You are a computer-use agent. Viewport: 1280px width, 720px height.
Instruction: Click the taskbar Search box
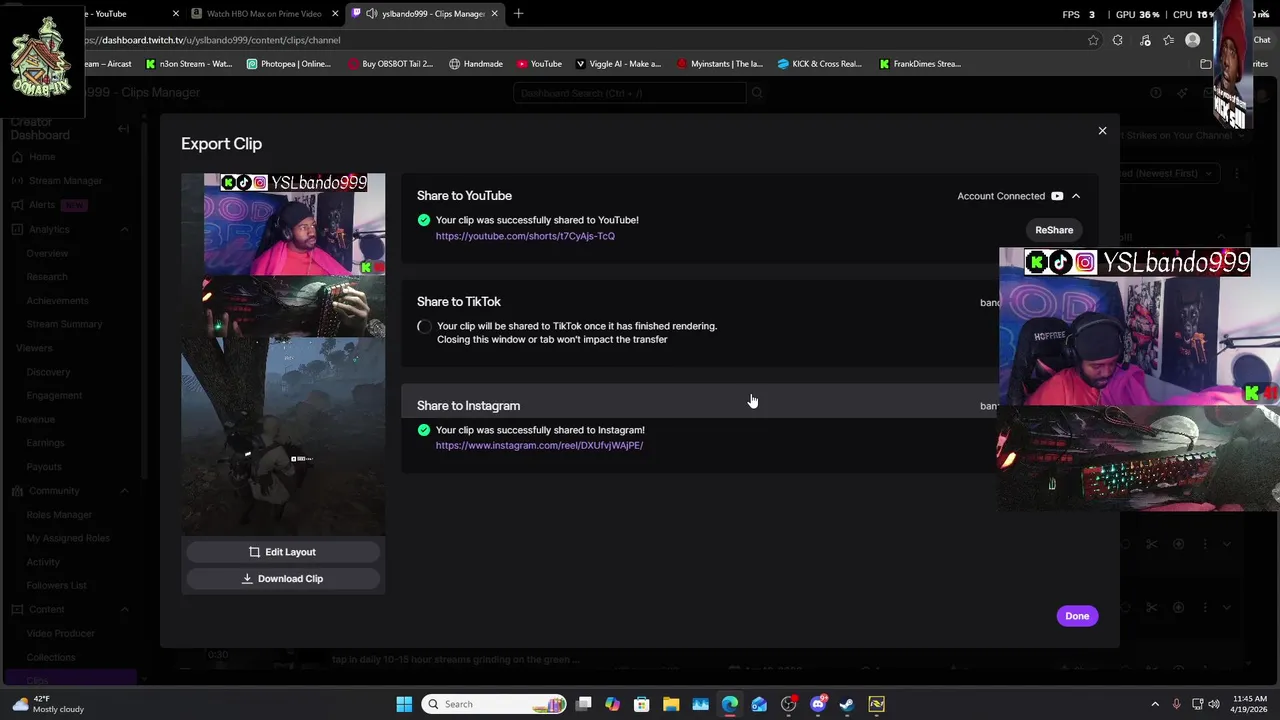(x=494, y=704)
